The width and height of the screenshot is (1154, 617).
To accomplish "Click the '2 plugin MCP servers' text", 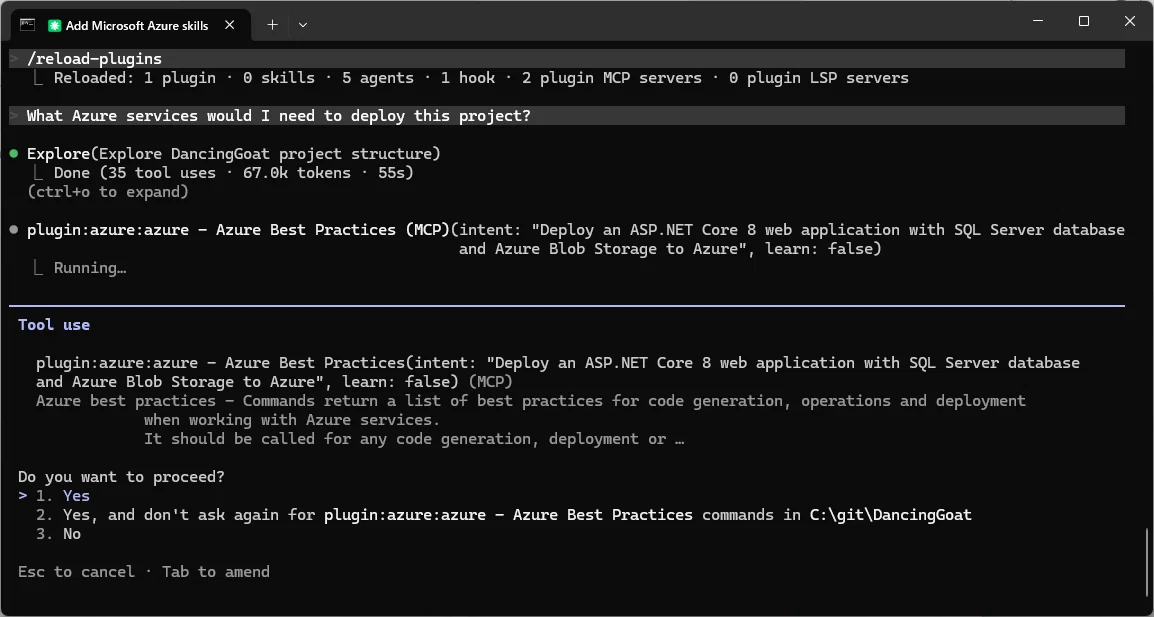I will (612, 77).
